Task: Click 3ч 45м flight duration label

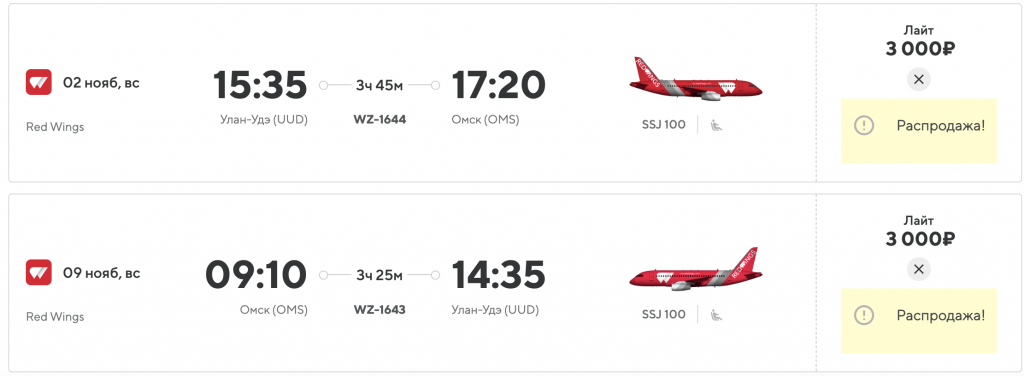Action: (379, 85)
